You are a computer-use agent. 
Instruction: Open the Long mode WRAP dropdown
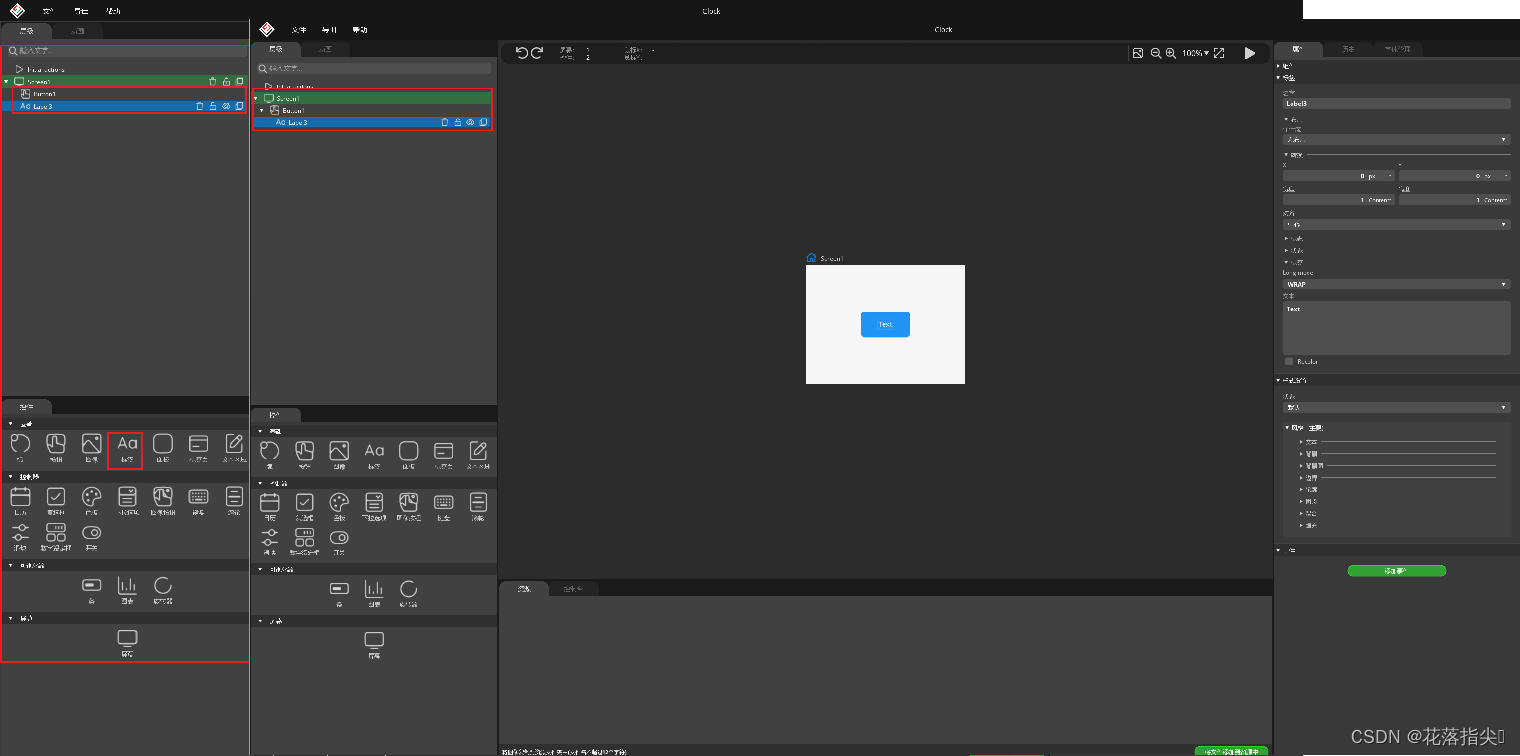1396,284
